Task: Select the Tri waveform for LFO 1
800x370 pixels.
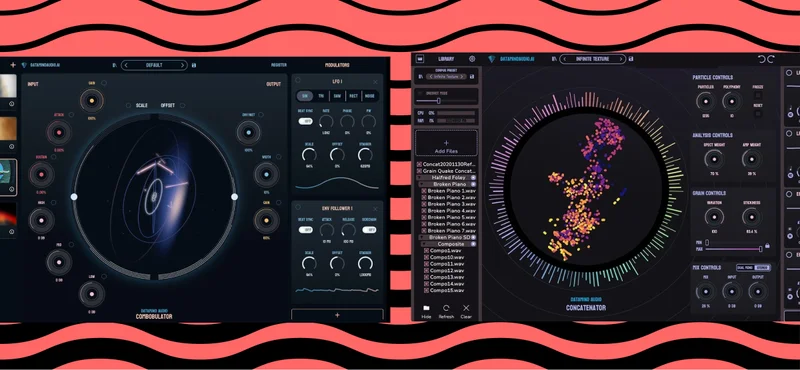Action: coord(321,95)
